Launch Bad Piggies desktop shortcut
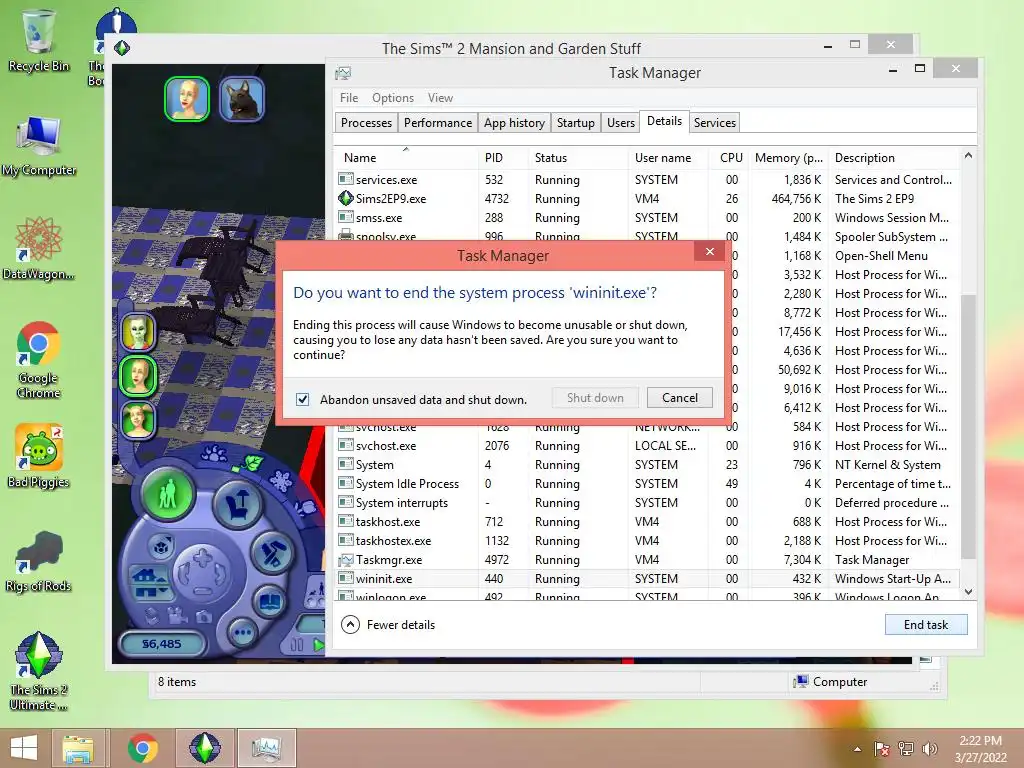The height and width of the screenshot is (768, 1024). tap(39, 456)
